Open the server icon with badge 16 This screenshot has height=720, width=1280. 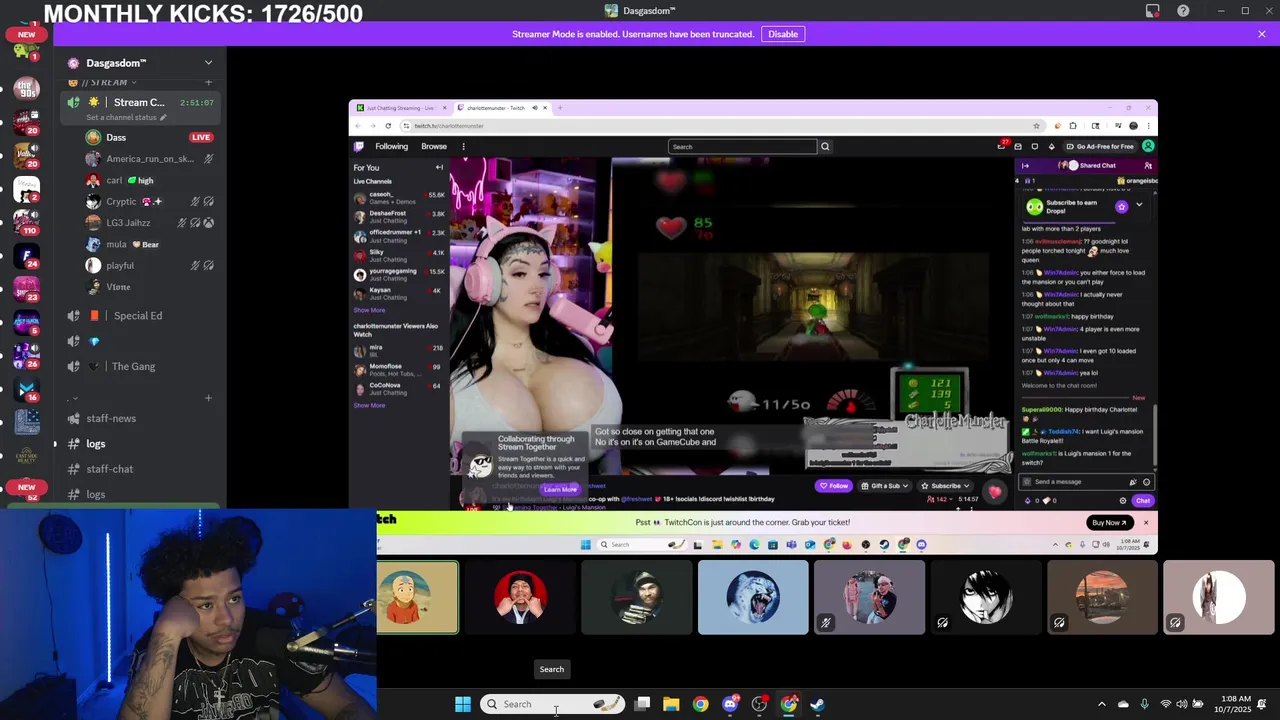(x=27, y=390)
